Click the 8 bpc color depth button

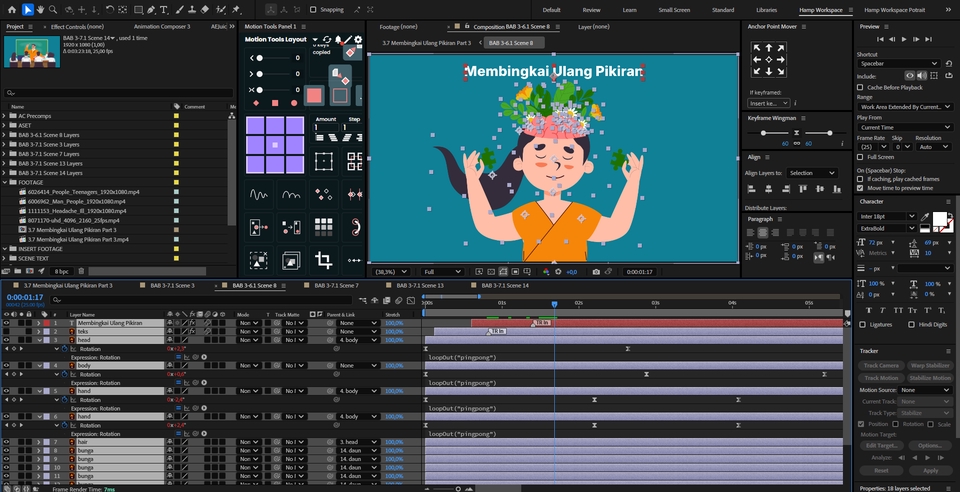[61, 271]
